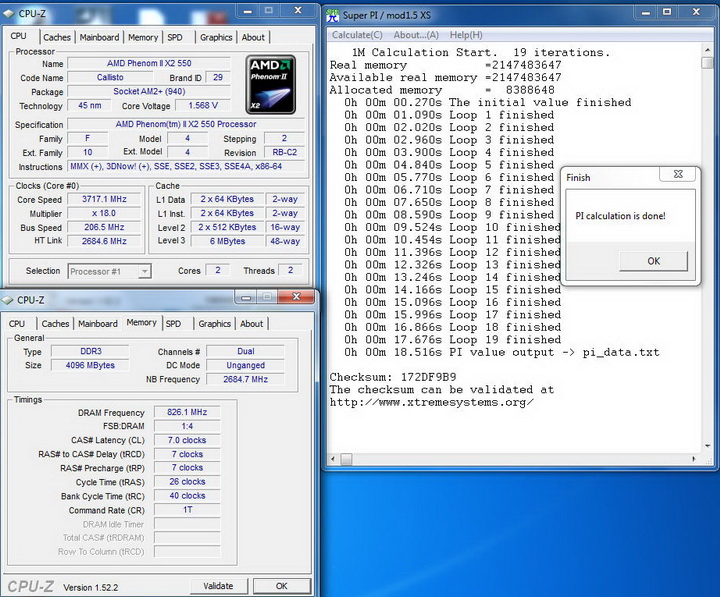Open Mainboard tab in bottom CPU-Z window
The height and width of the screenshot is (597, 720).
(x=98, y=323)
